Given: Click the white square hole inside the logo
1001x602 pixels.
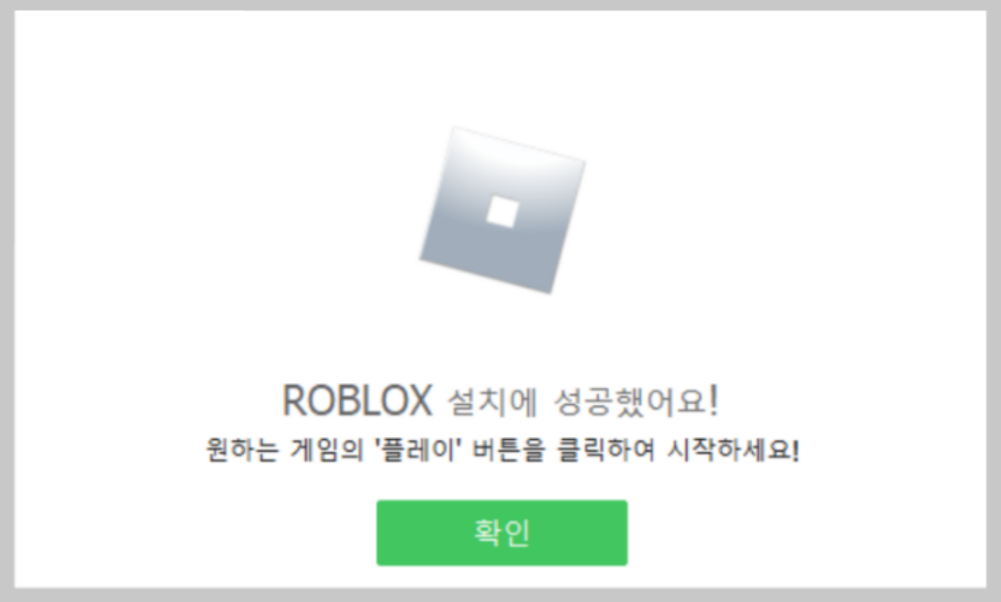Looking at the screenshot, I should pyautogui.click(x=502, y=211).
